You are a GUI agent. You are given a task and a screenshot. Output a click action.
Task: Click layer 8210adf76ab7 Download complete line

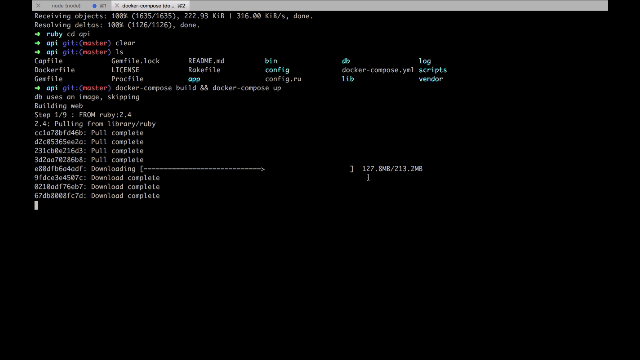point(97,187)
